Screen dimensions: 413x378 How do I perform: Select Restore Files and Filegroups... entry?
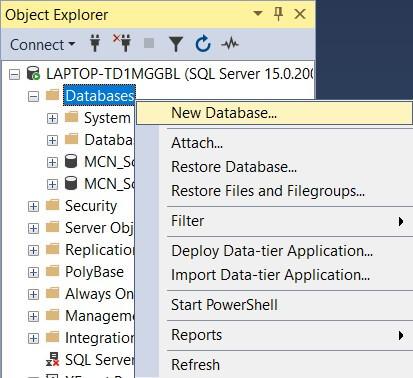coord(274,191)
